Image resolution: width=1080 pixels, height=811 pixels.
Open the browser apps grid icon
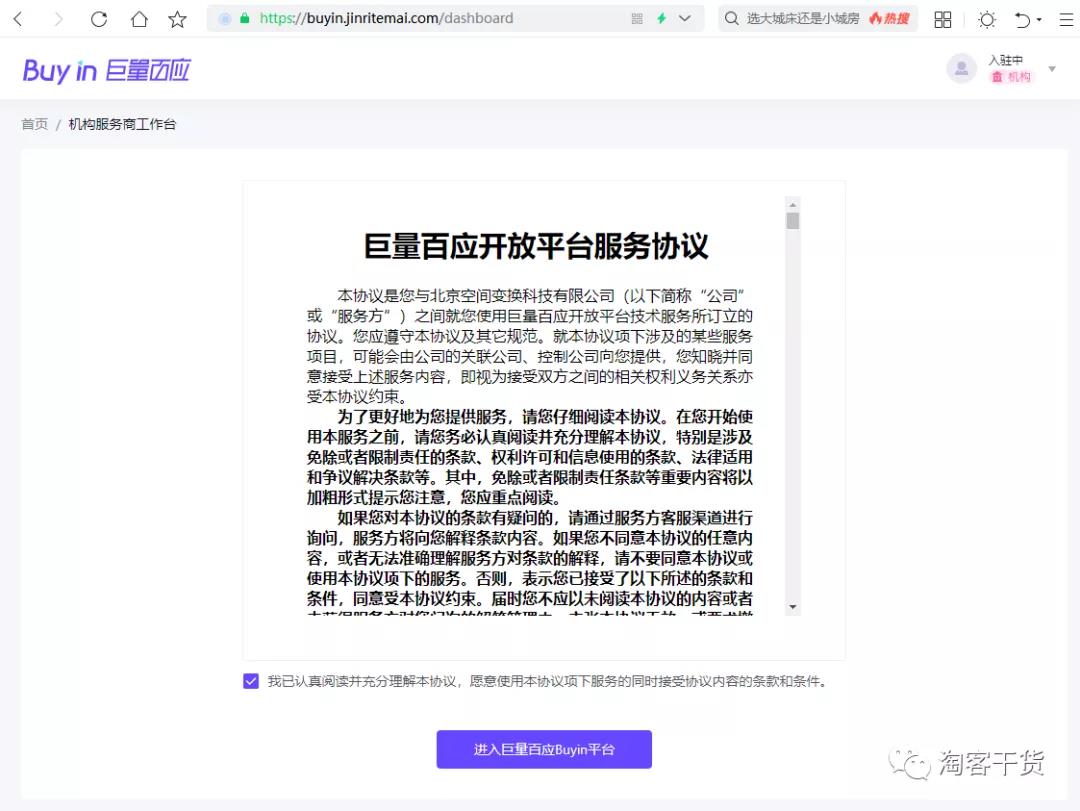[943, 19]
